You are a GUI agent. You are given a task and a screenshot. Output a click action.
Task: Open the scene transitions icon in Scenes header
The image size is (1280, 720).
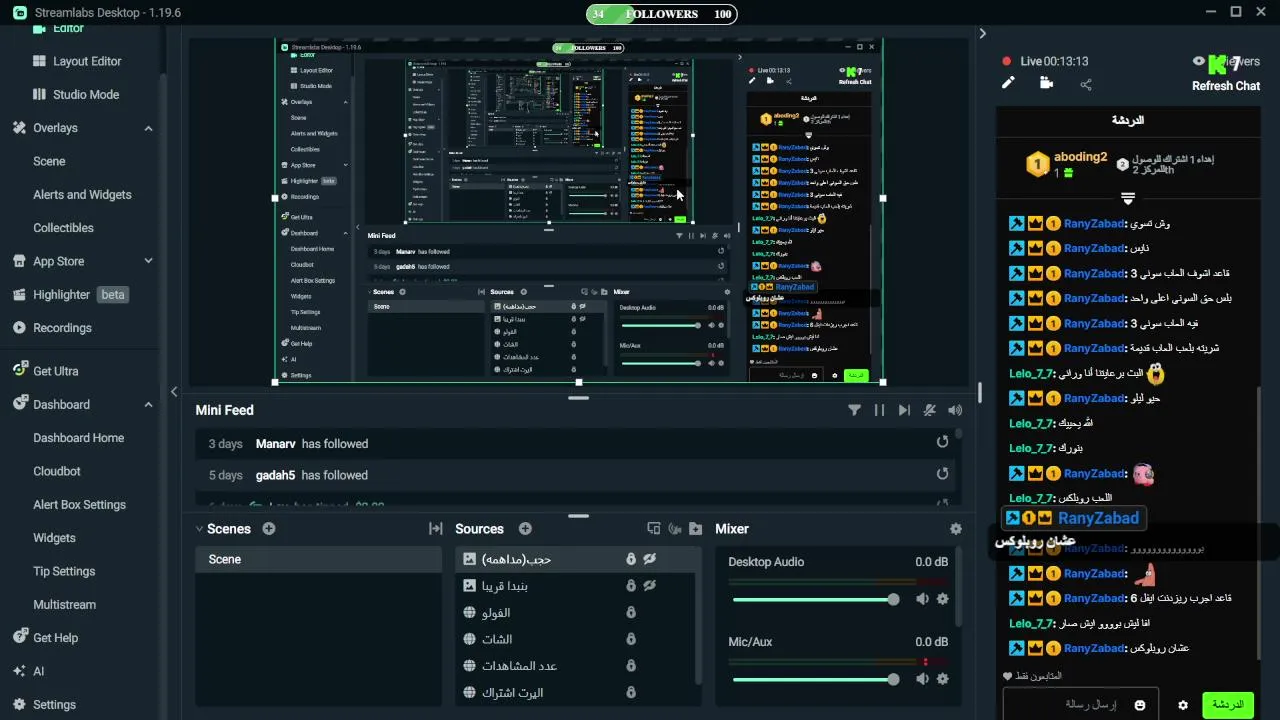(436, 529)
